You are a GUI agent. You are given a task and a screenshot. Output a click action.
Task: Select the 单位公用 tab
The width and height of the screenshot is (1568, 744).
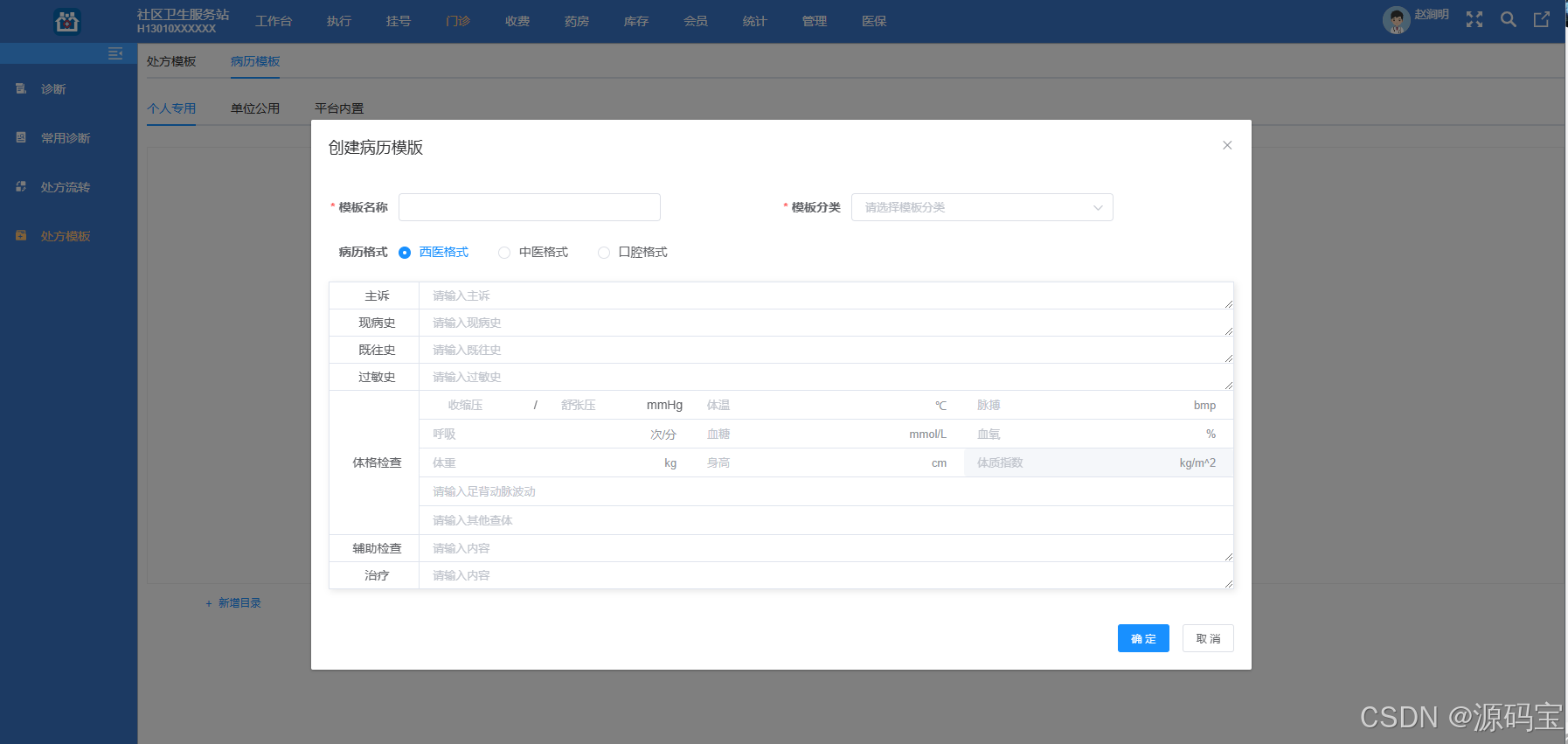tap(255, 108)
